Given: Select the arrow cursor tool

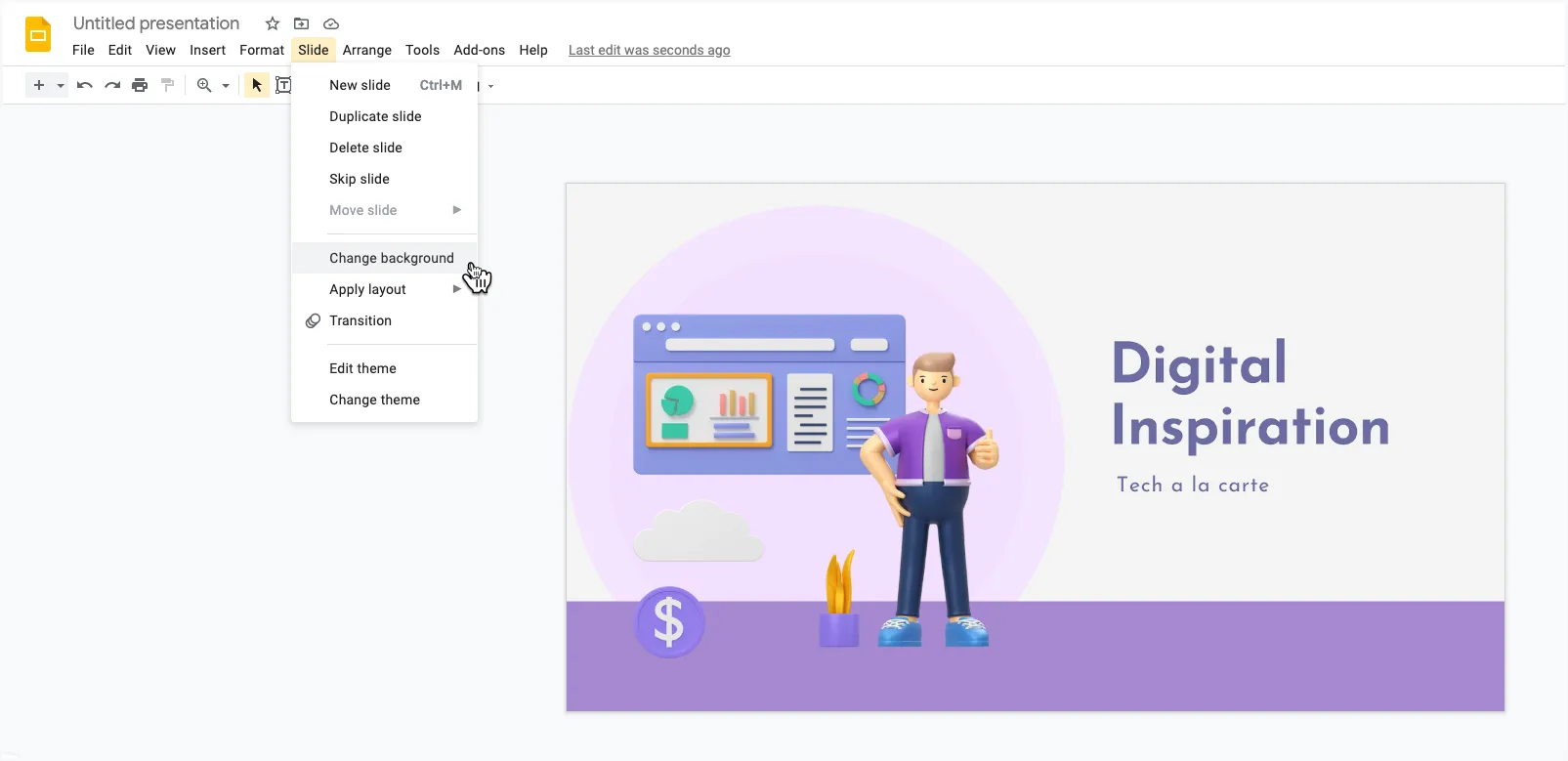Looking at the screenshot, I should click(257, 85).
